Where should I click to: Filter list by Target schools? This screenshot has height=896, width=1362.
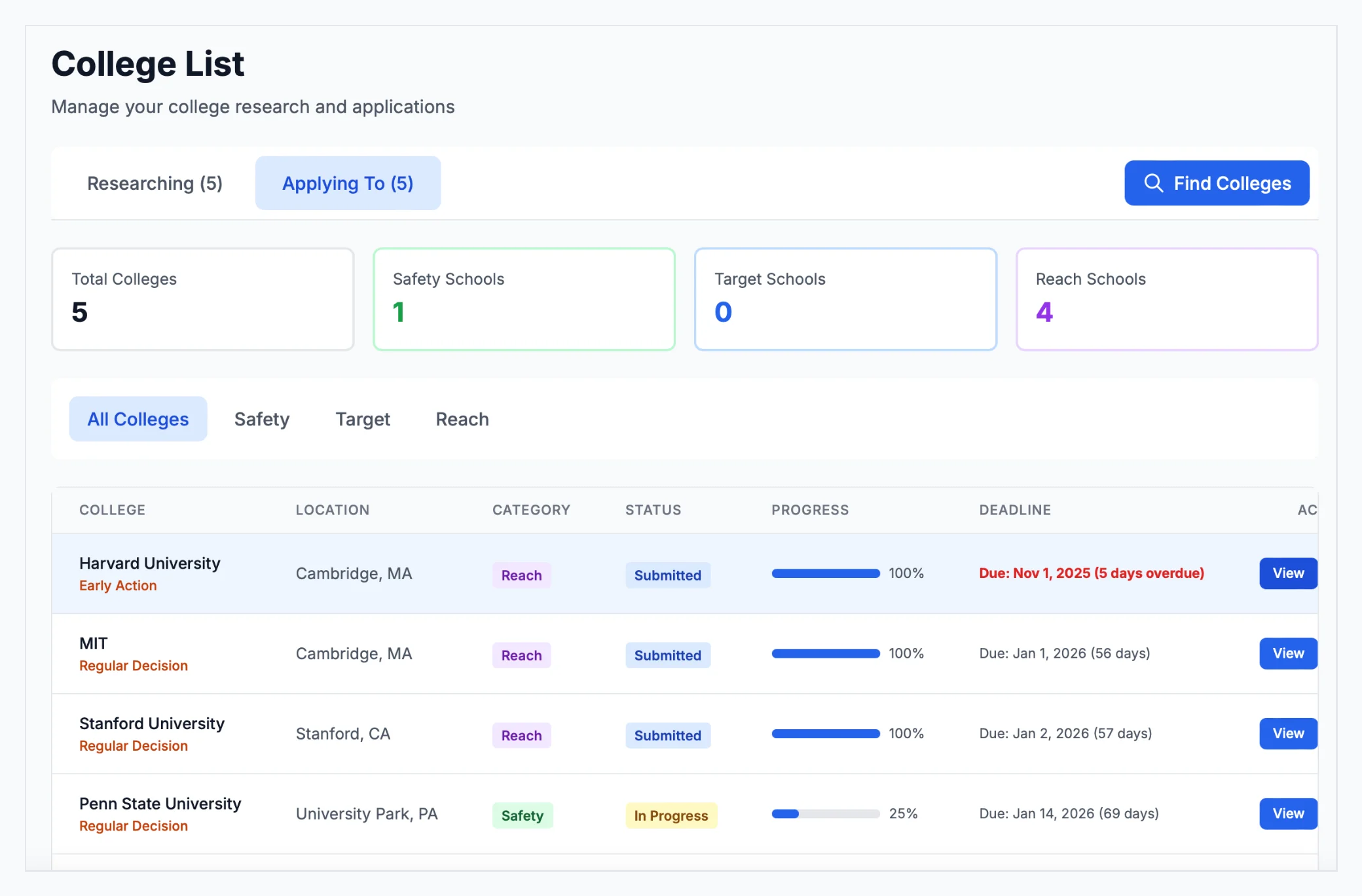coord(362,419)
